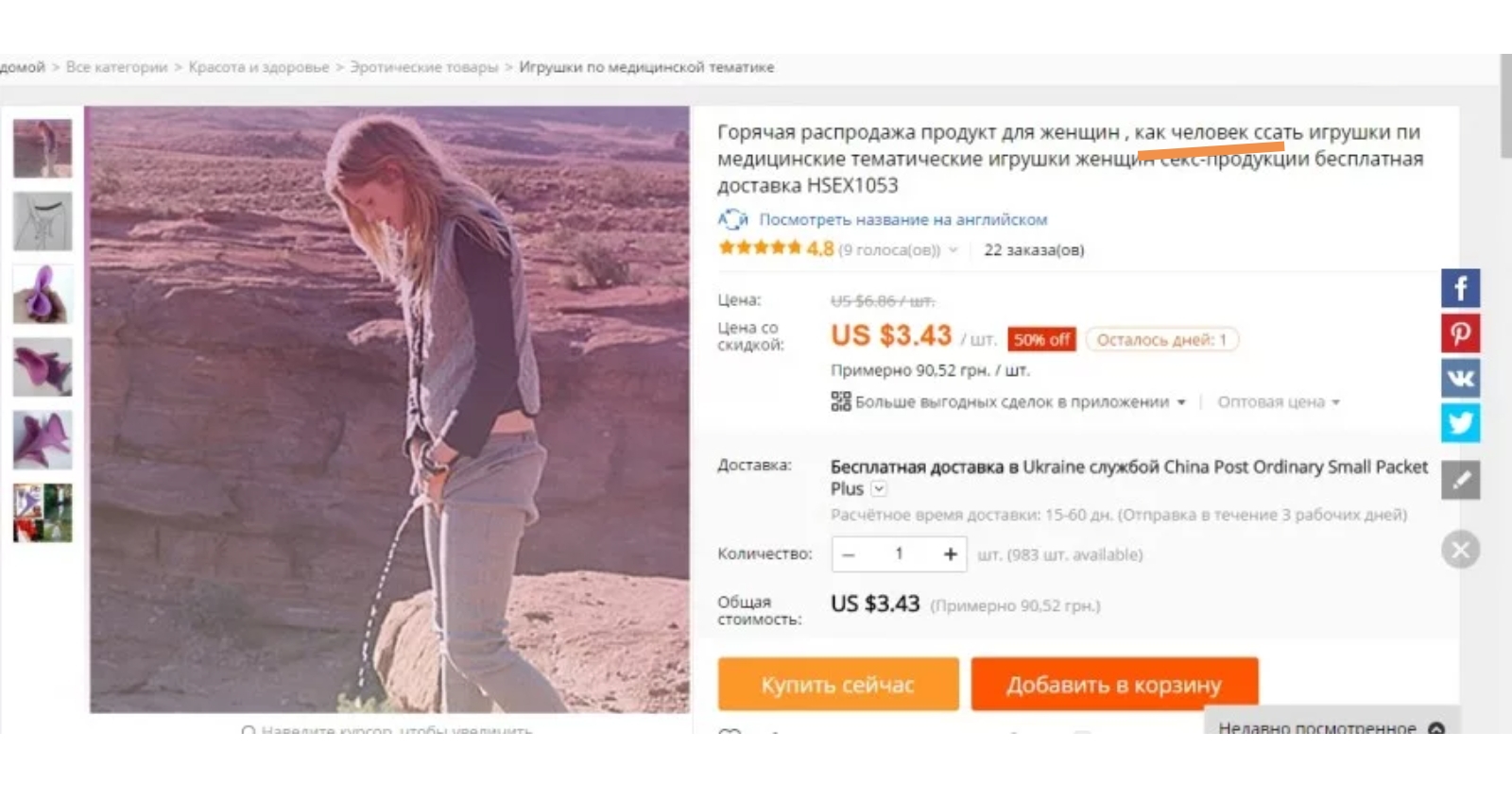The height and width of the screenshot is (800, 1512).
Task: Pin the product on Pinterest
Action: point(1460,333)
